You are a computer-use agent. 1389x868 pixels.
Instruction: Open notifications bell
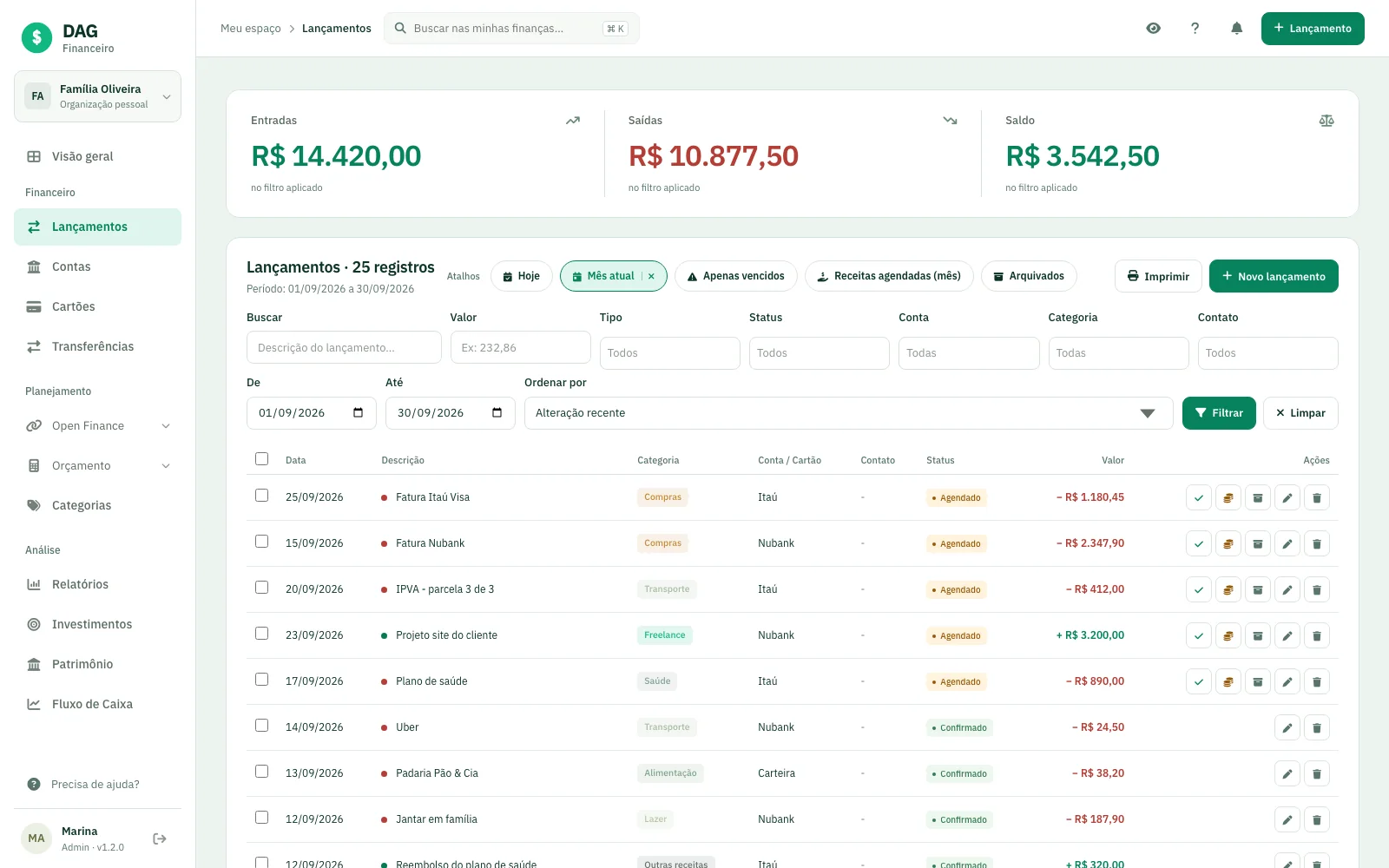coord(1237,29)
